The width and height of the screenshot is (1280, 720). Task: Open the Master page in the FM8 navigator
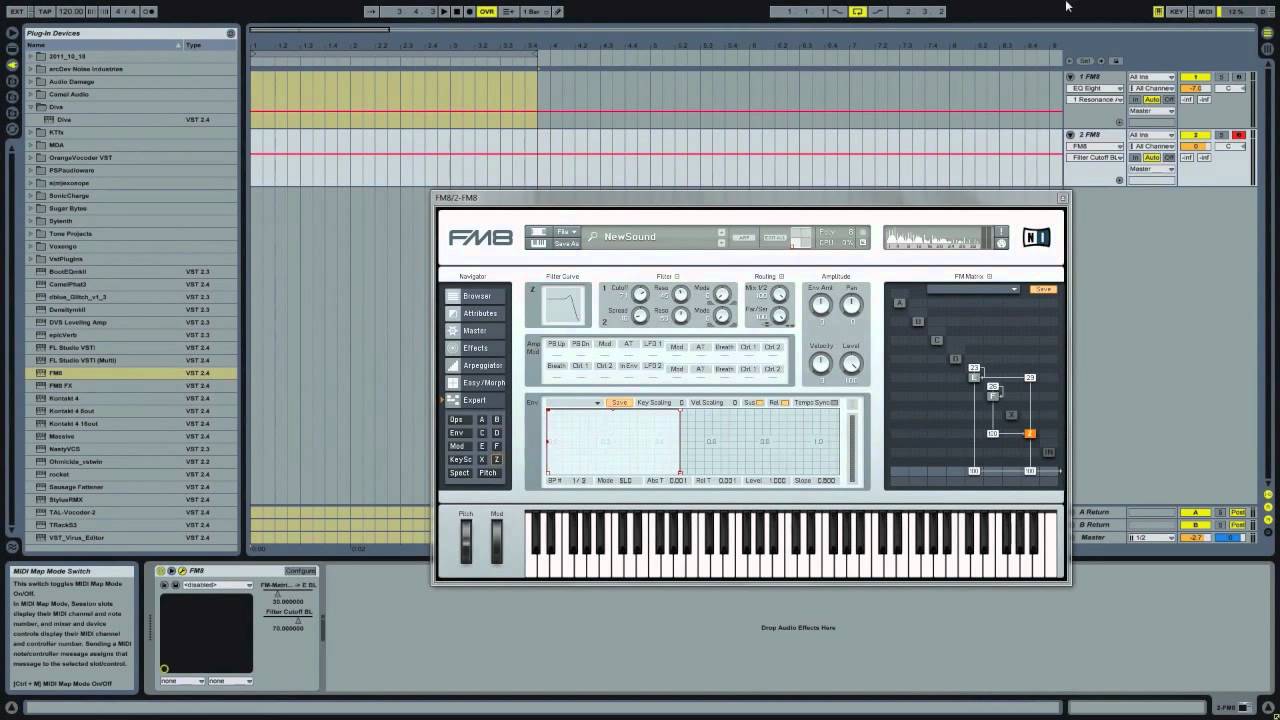(x=476, y=331)
